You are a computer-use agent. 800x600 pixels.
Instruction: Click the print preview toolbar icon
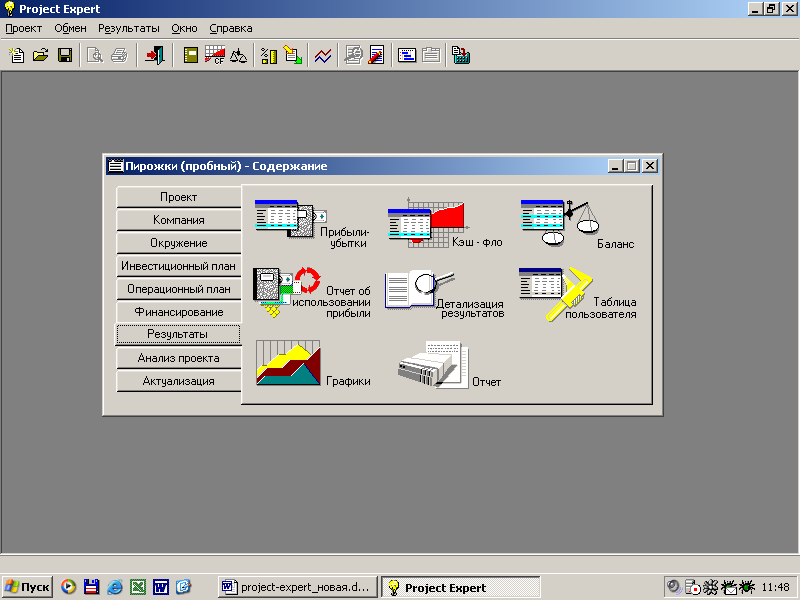tap(95, 55)
